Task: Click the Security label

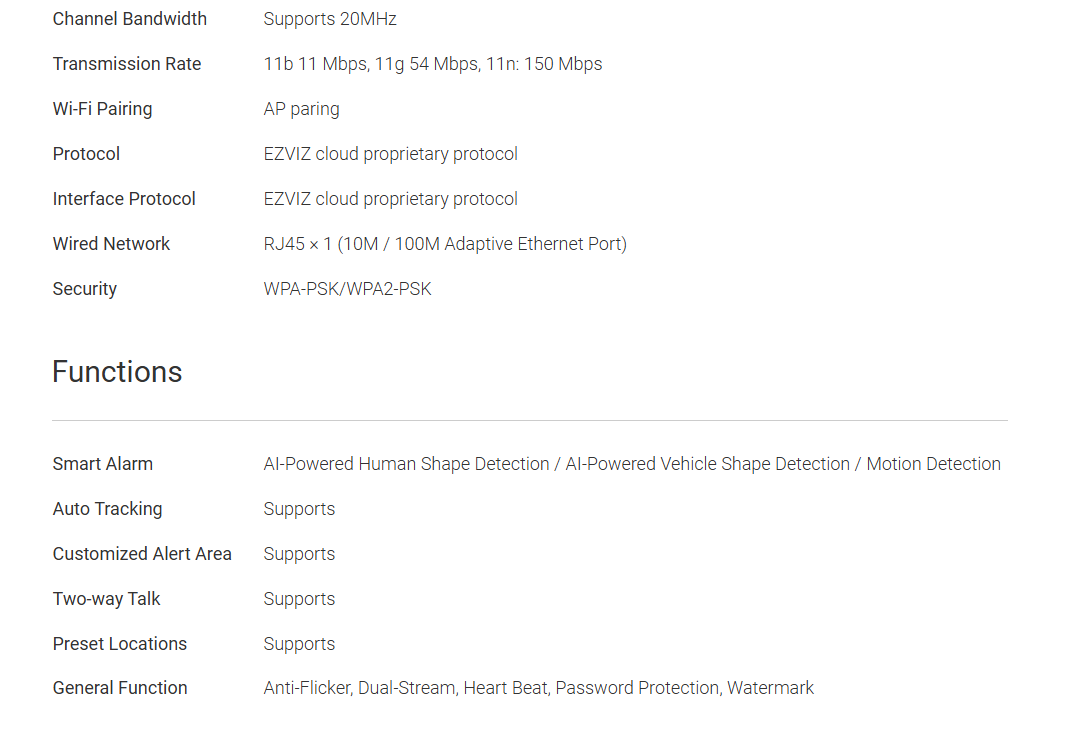Action: [x=85, y=289]
